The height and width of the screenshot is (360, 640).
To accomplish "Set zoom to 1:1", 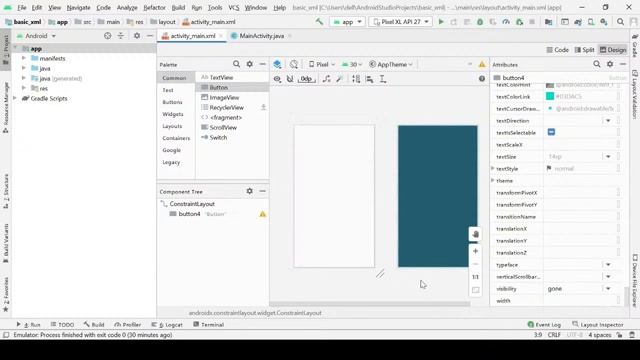I will point(476,277).
